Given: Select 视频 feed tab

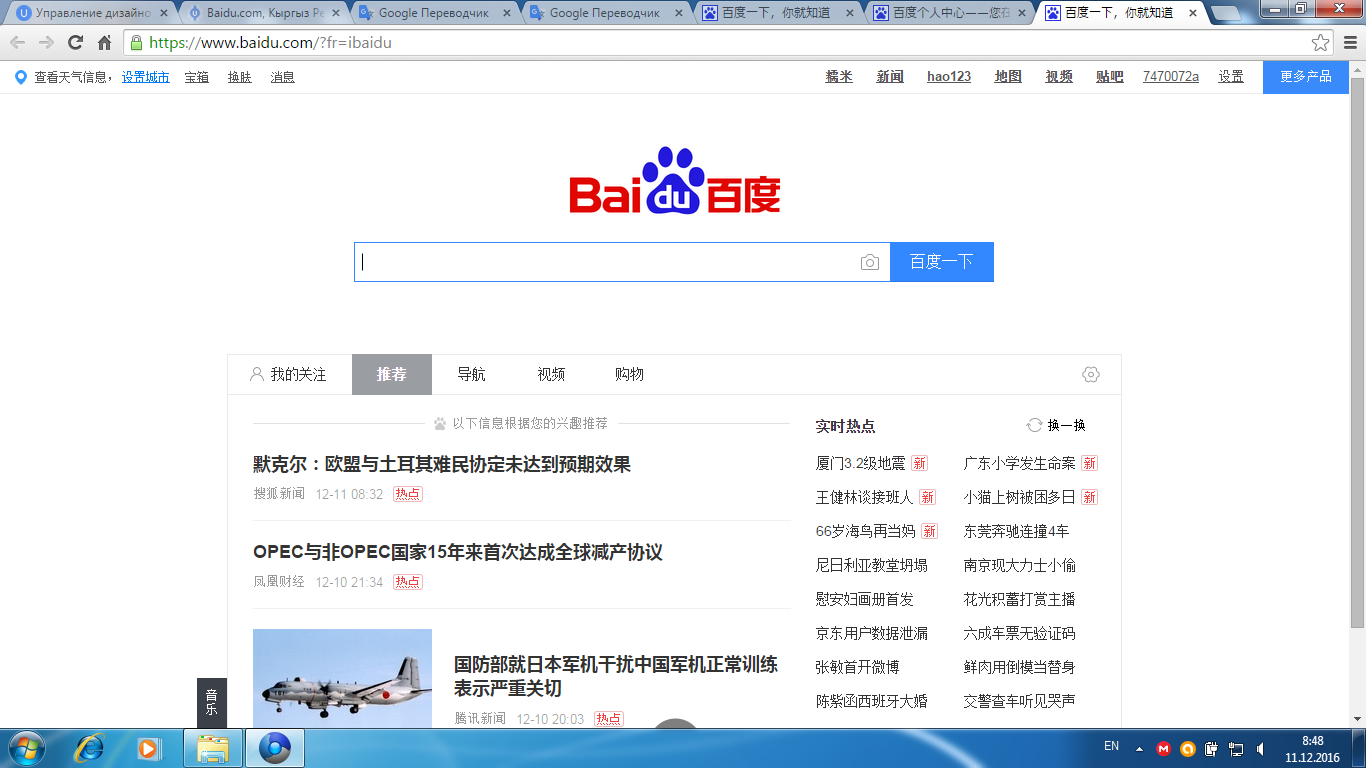Looking at the screenshot, I should tap(551, 374).
